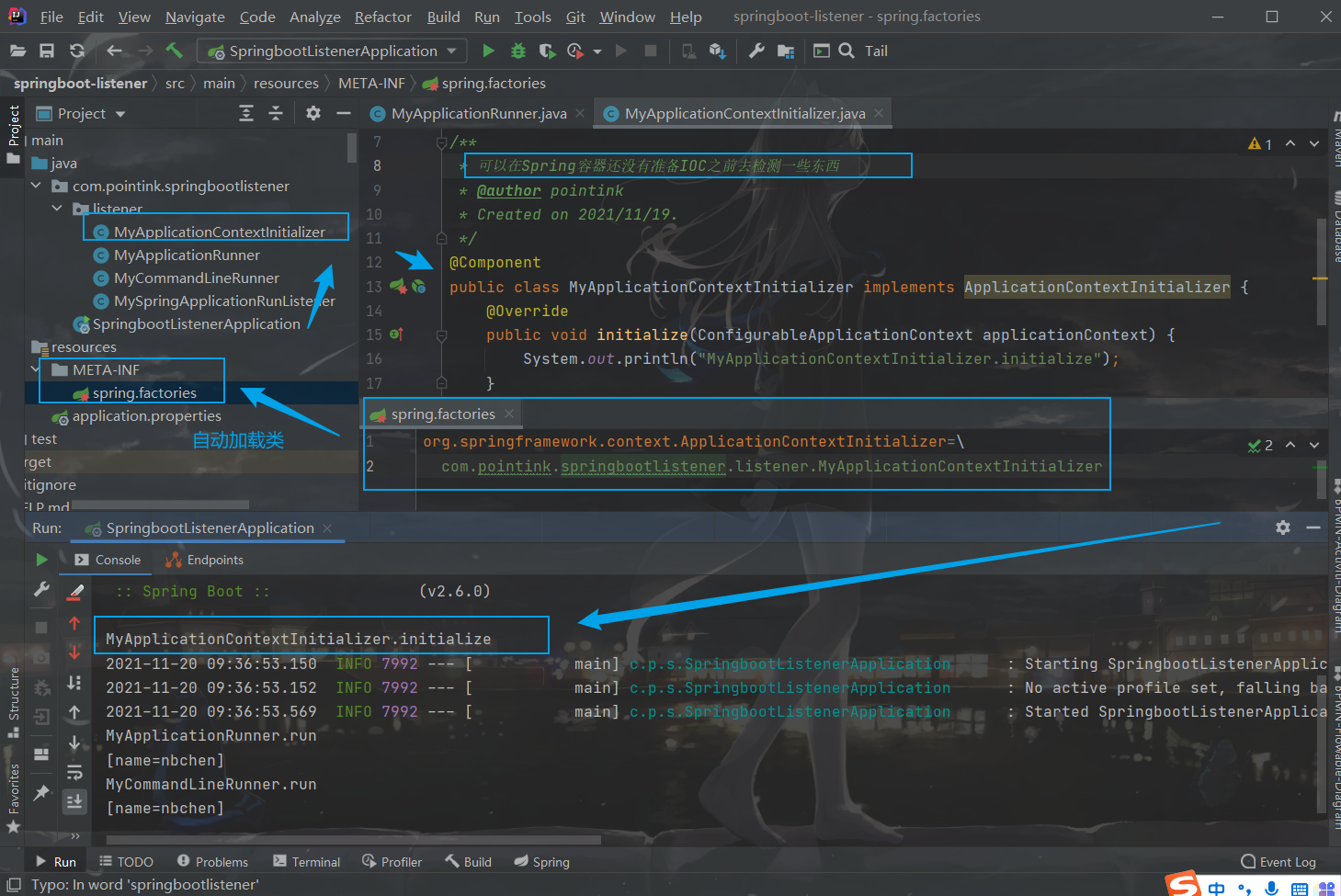1341x896 pixels.
Task: Select application.properties in project tree
Action: click(146, 415)
